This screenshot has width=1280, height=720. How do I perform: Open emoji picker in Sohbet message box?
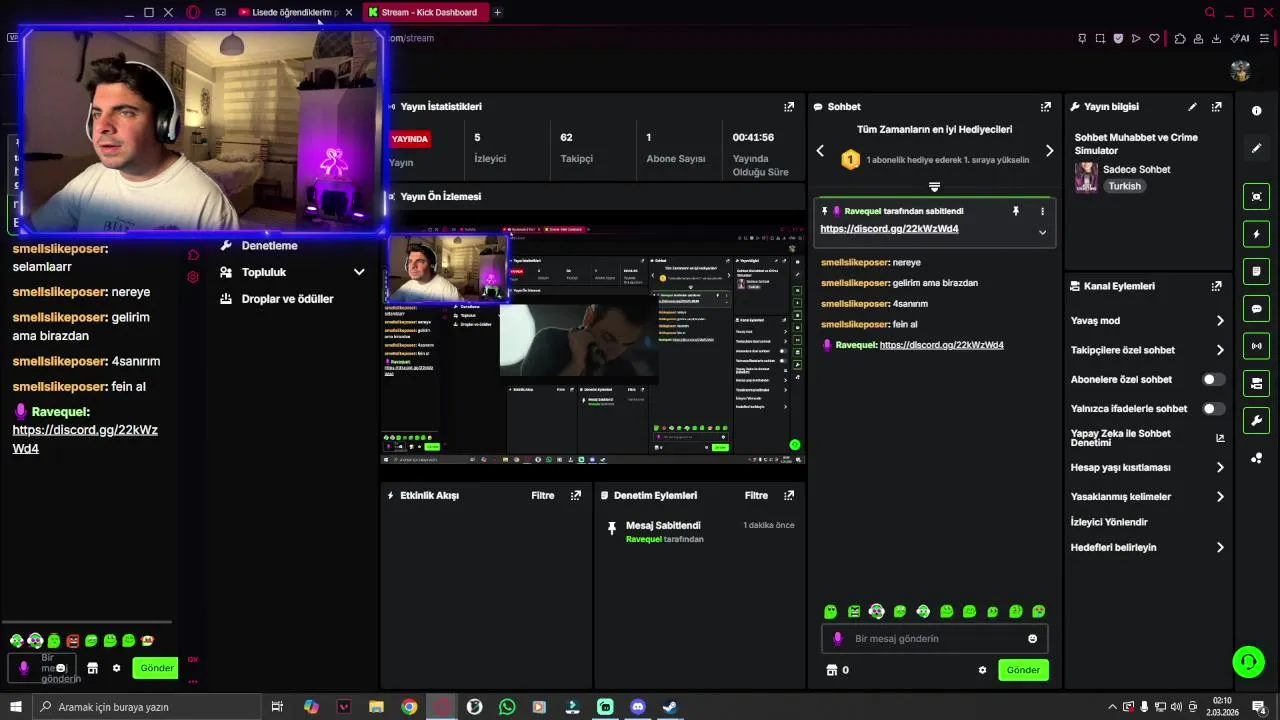[x=1033, y=639]
